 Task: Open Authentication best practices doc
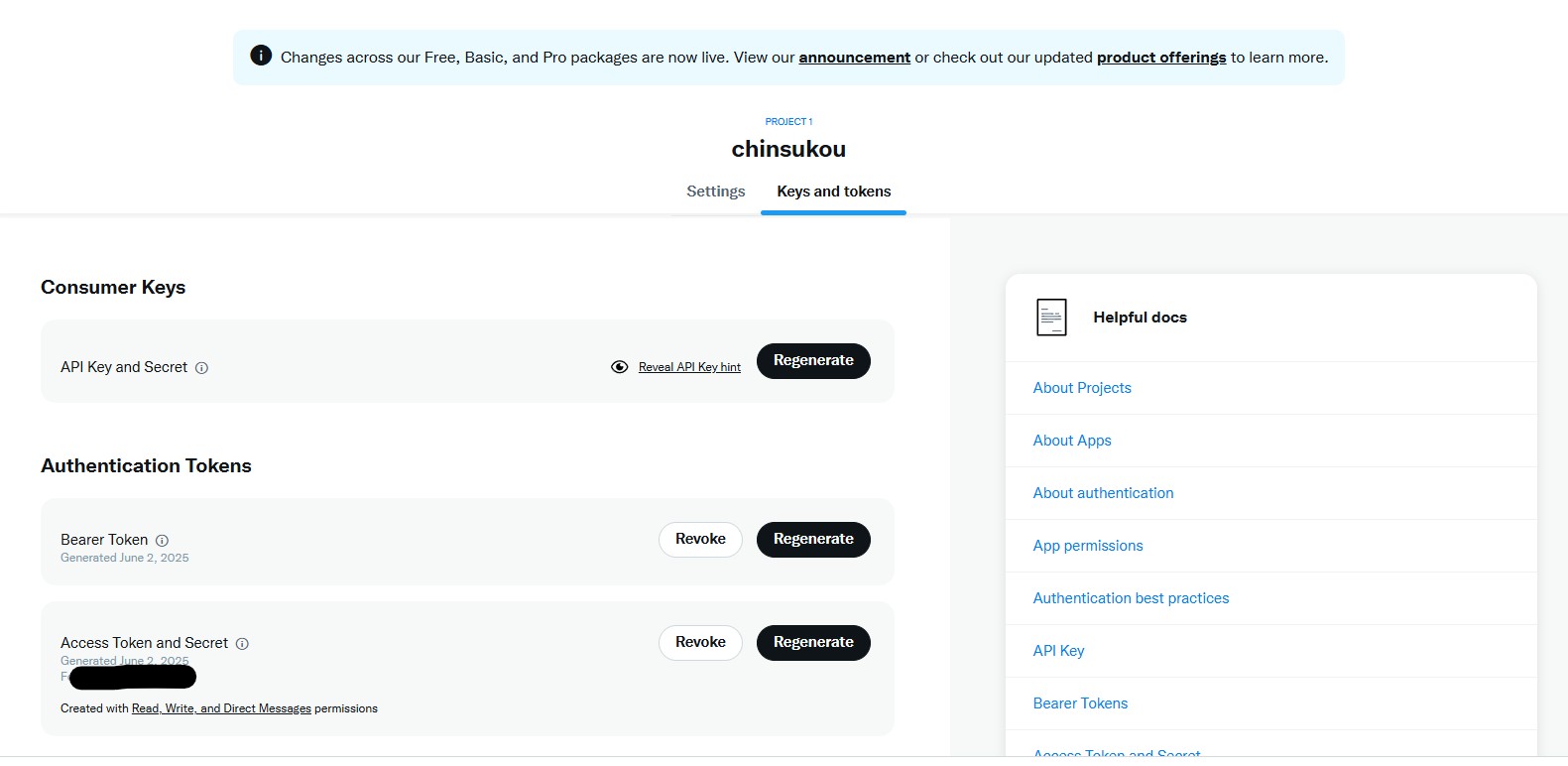[1131, 598]
